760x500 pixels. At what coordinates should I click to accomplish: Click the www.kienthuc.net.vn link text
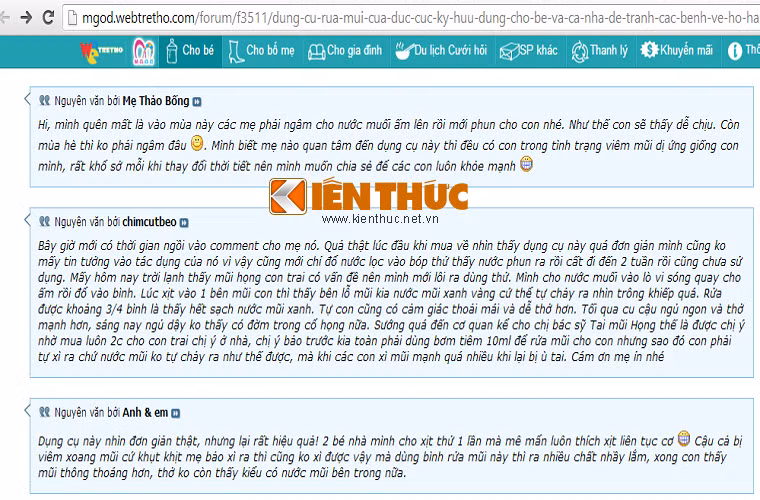click(380, 219)
